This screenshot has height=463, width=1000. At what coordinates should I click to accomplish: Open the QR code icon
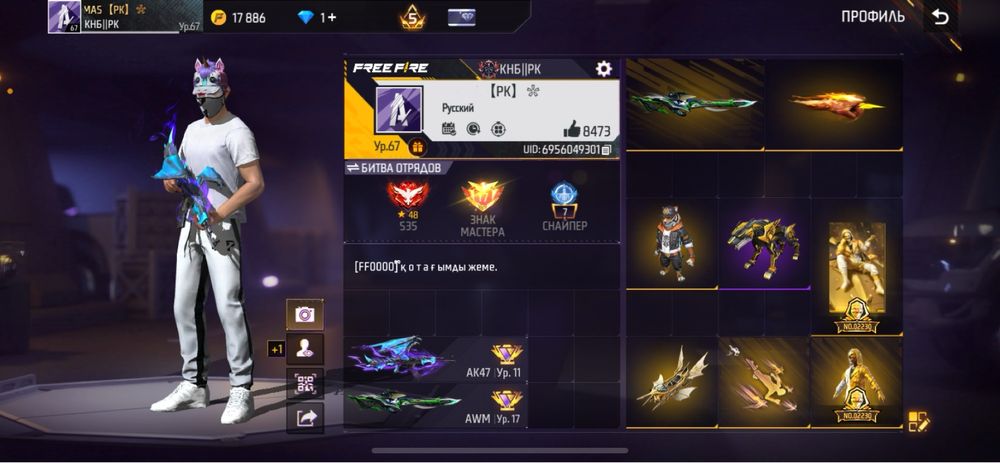tap(304, 383)
